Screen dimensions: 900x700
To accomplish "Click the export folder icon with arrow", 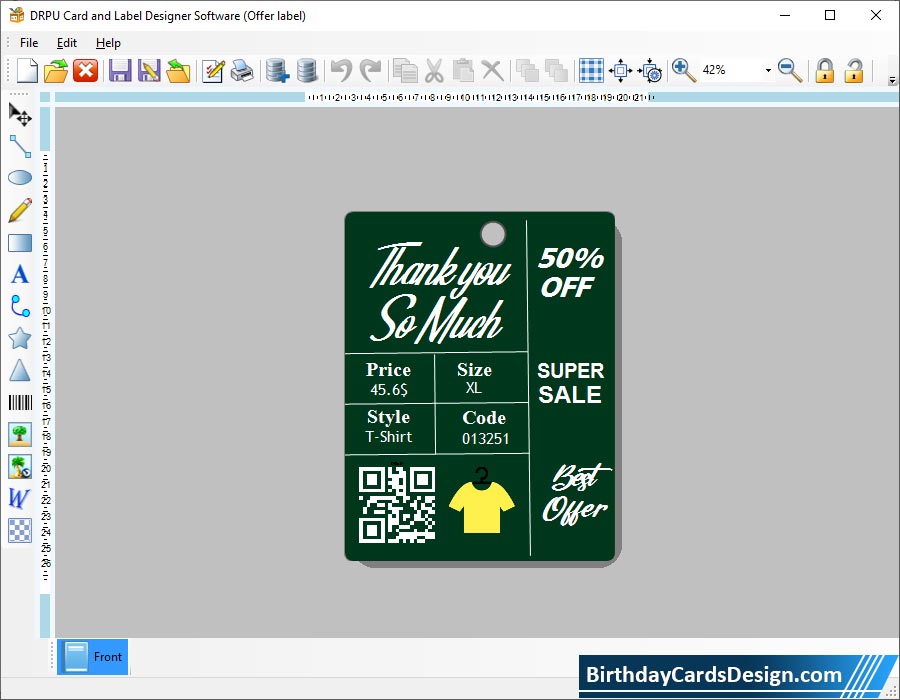I will tap(178, 71).
